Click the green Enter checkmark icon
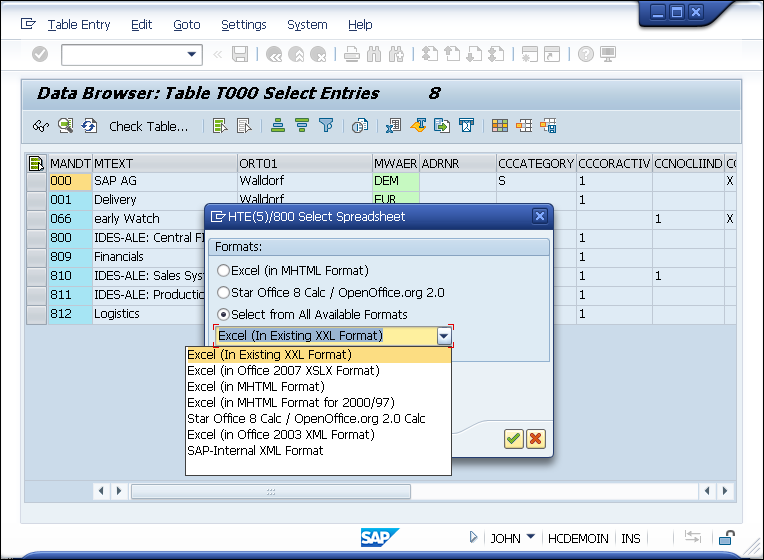This screenshot has height=560, width=764. pos(40,54)
